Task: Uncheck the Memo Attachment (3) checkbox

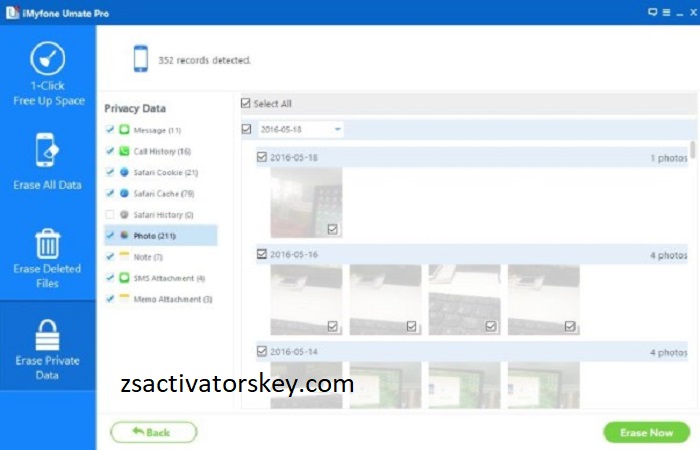Action: coord(109,298)
